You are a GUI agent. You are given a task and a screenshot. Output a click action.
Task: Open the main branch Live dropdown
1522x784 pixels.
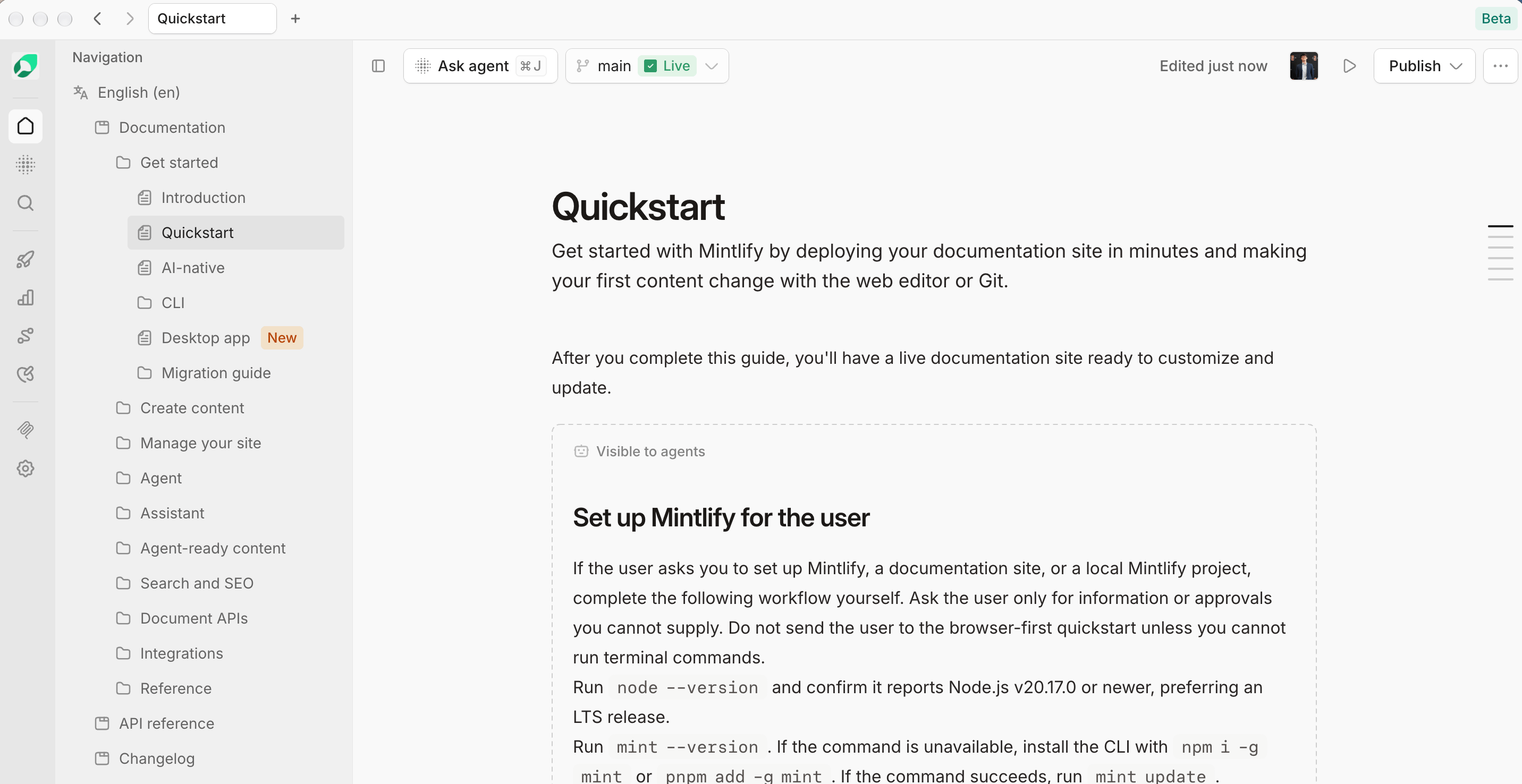pyautogui.click(x=647, y=65)
